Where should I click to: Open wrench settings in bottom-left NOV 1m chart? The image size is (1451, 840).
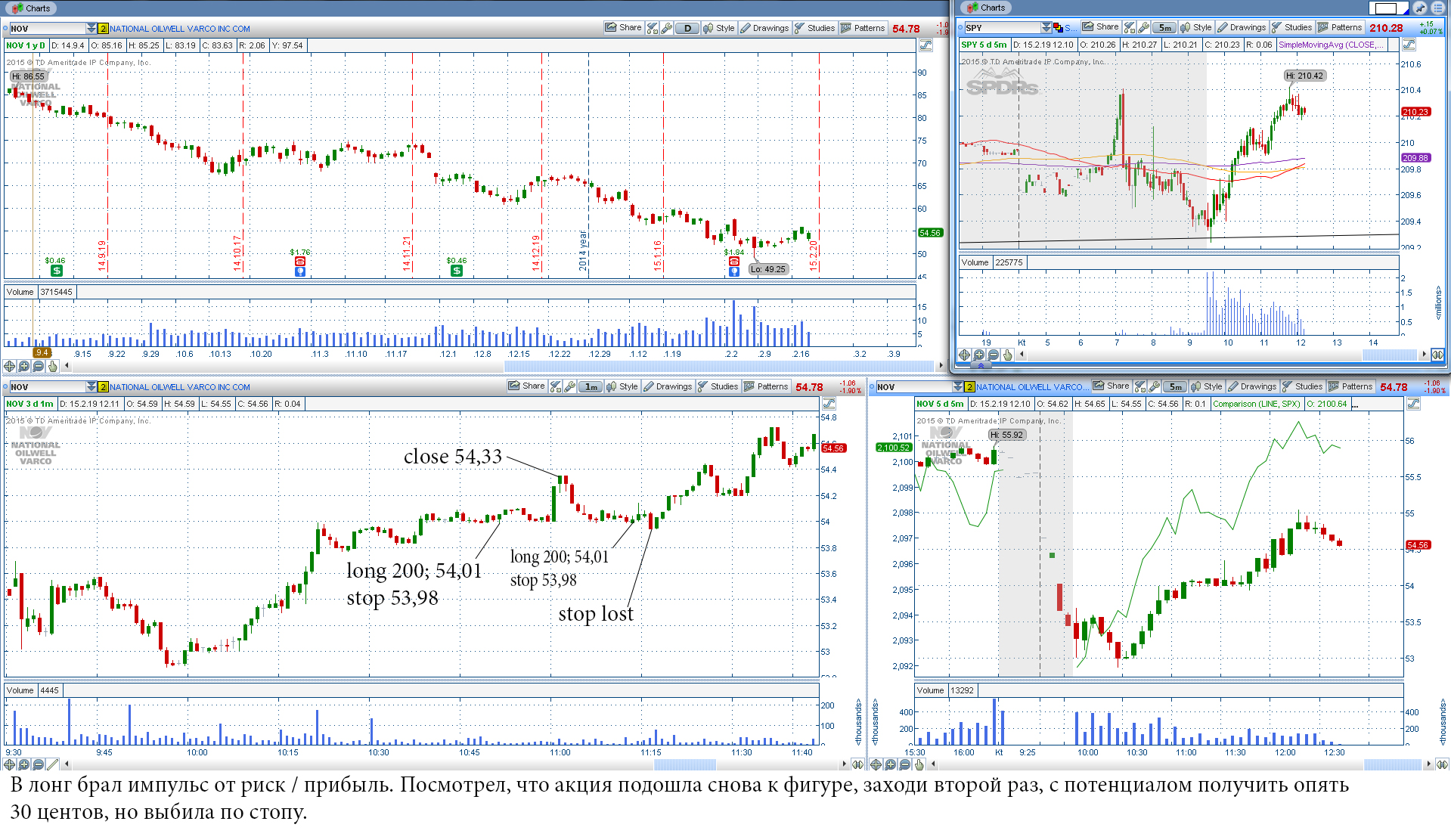point(570,386)
